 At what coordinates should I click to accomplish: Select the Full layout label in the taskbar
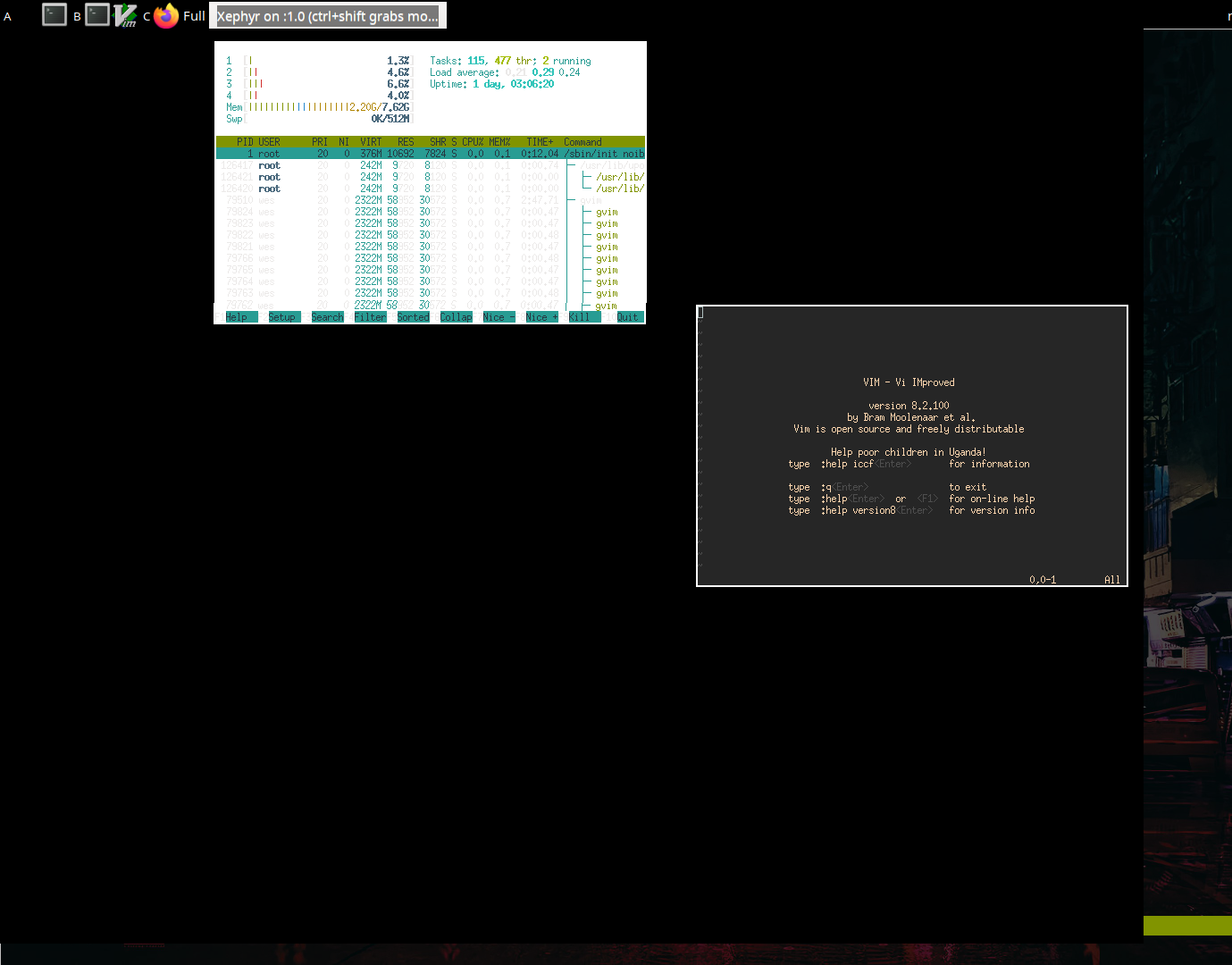pyautogui.click(x=194, y=16)
